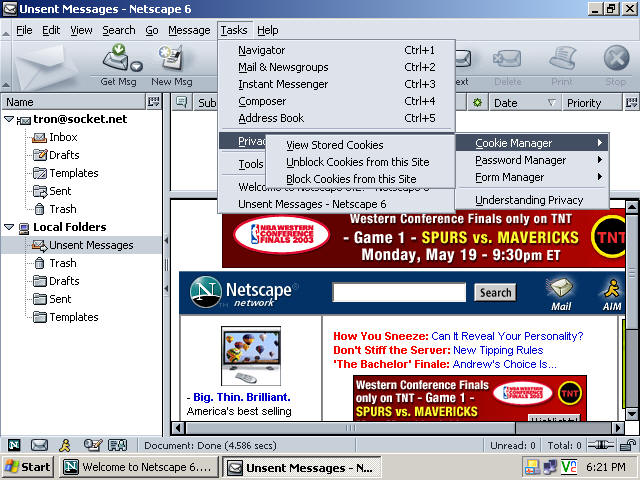Select Unblock Cookies from this Site

[360, 162]
